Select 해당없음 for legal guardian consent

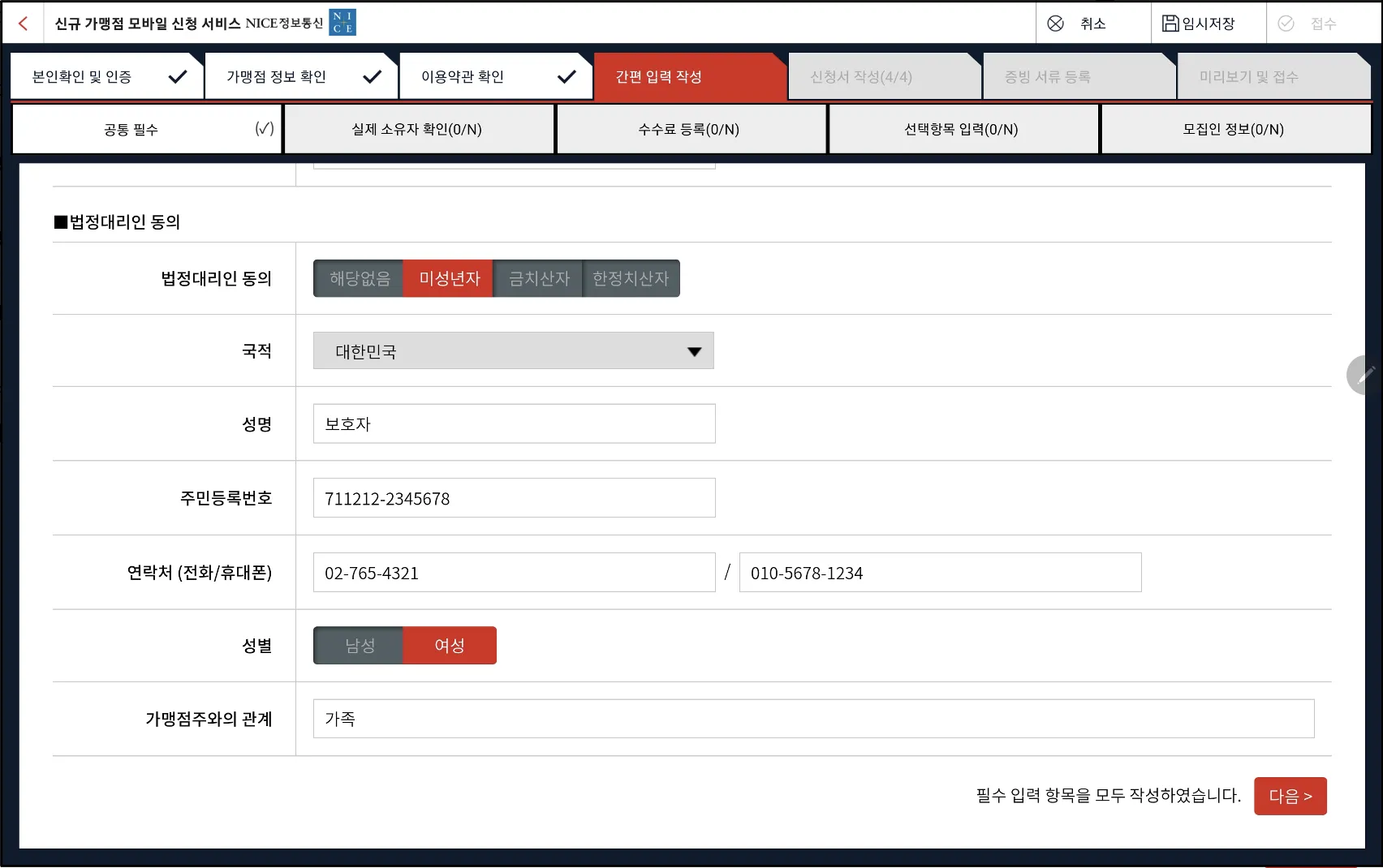[359, 278]
